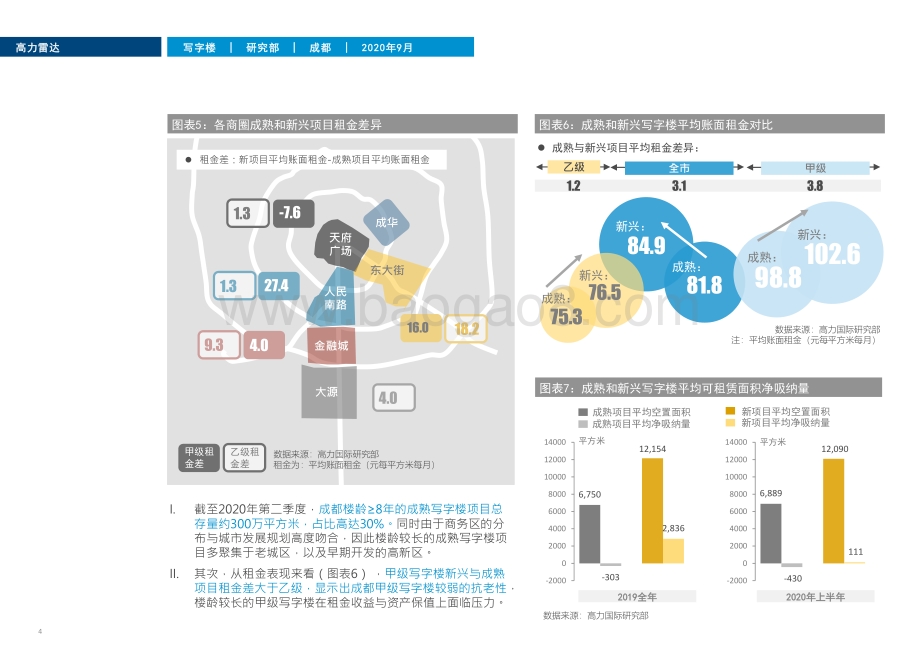The width and height of the screenshot is (920, 651).
Task: Click the 高力雷达 header label
Action: tap(38, 48)
